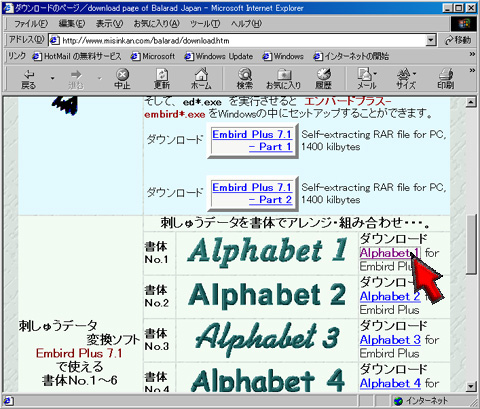Viewport: 480px width, 409px height.
Task: Open the 表示(V) menu
Action: point(109,24)
